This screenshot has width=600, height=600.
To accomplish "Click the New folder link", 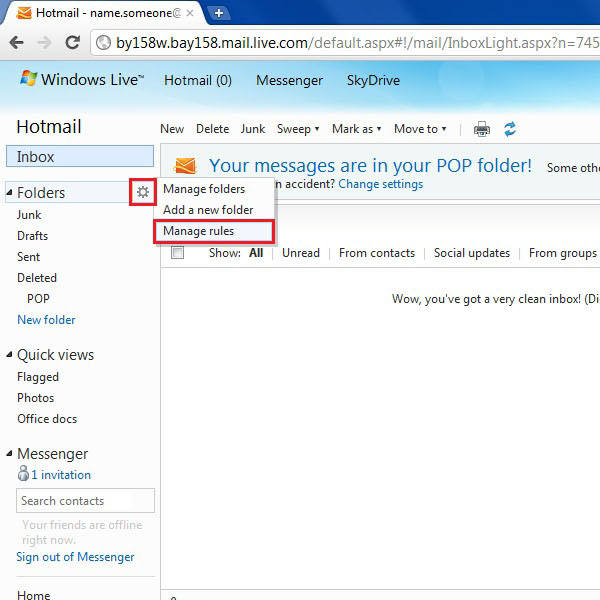I will click(46, 320).
